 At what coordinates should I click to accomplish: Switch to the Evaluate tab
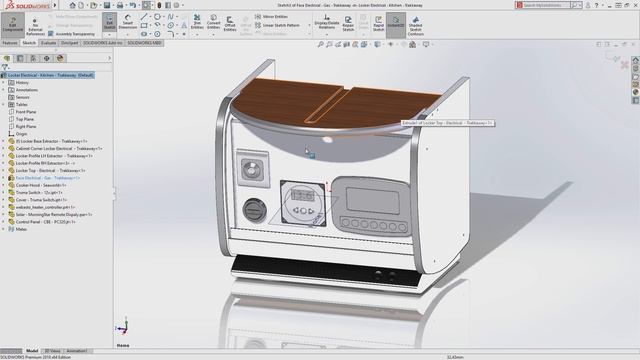click(48, 43)
